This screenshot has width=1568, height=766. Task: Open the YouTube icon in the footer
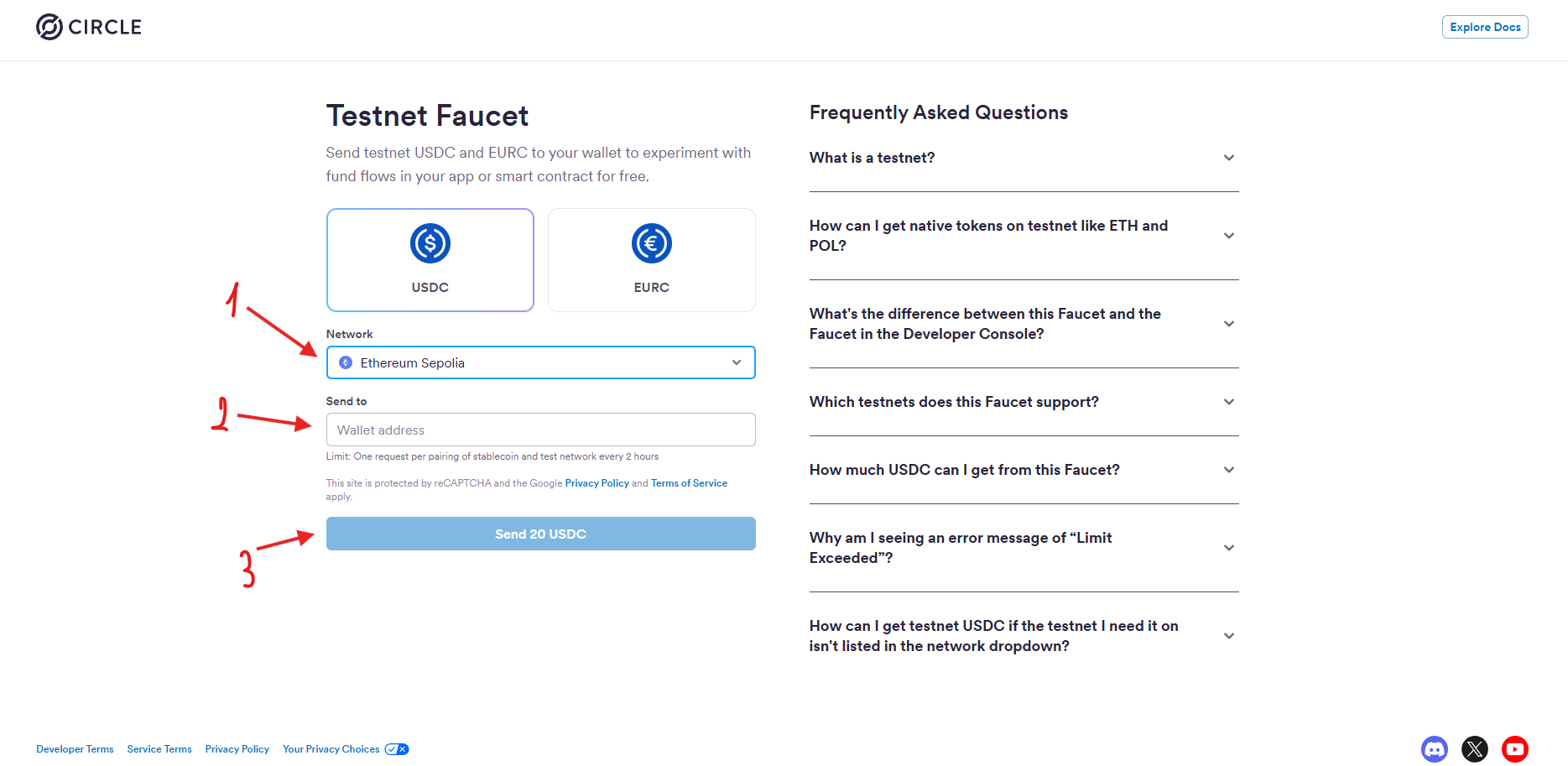(1514, 748)
